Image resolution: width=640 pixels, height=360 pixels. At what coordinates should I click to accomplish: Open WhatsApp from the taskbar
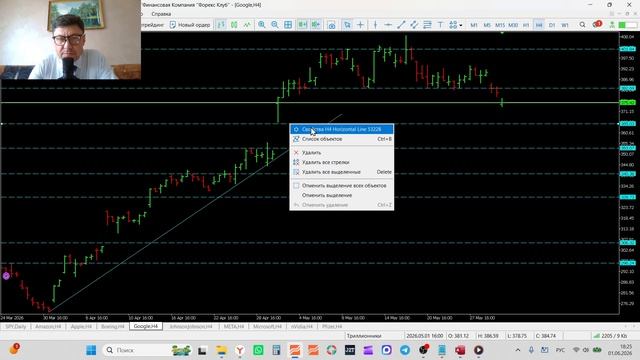click(258, 350)
